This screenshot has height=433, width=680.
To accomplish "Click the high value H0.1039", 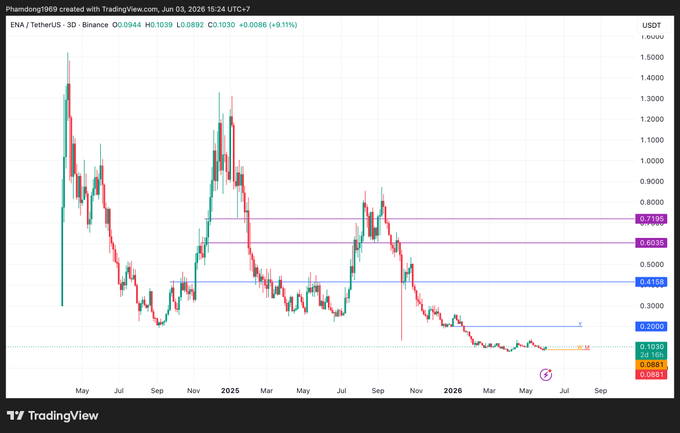I will click(x=159, y=25).
